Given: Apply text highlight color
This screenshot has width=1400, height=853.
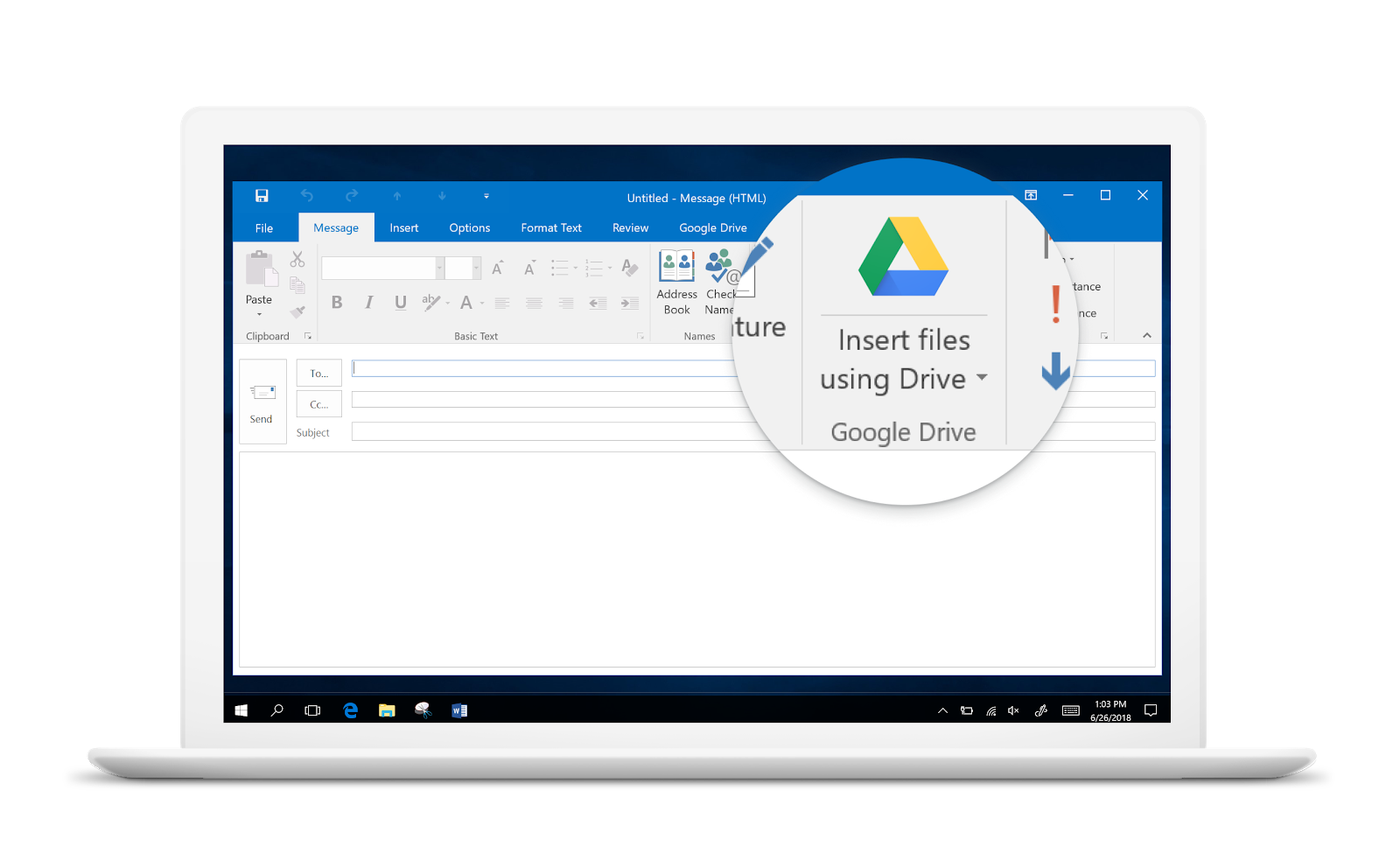Looking at the screenshot, I should [x=431, y=303].
